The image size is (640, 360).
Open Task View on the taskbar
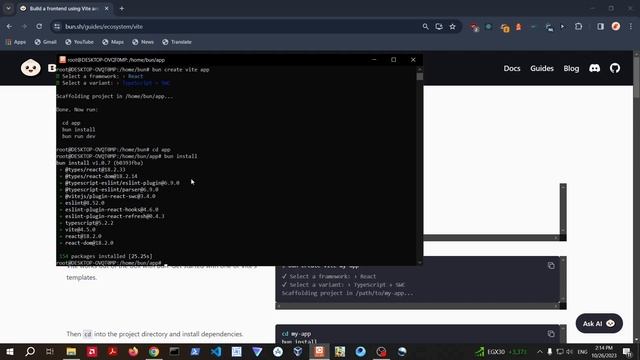[x=50, y=351]
